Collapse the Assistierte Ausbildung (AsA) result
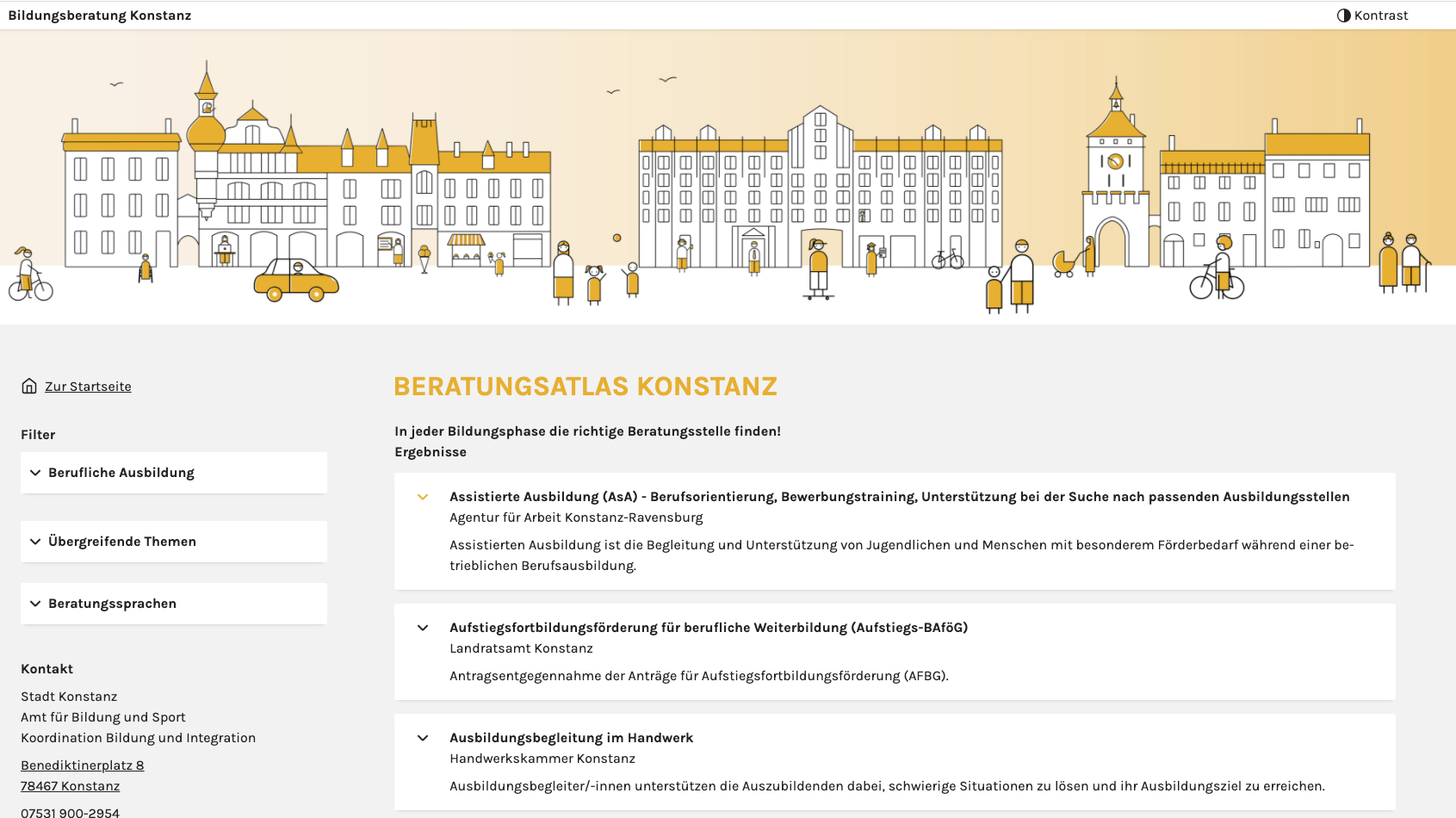 [x=423, y=497]
